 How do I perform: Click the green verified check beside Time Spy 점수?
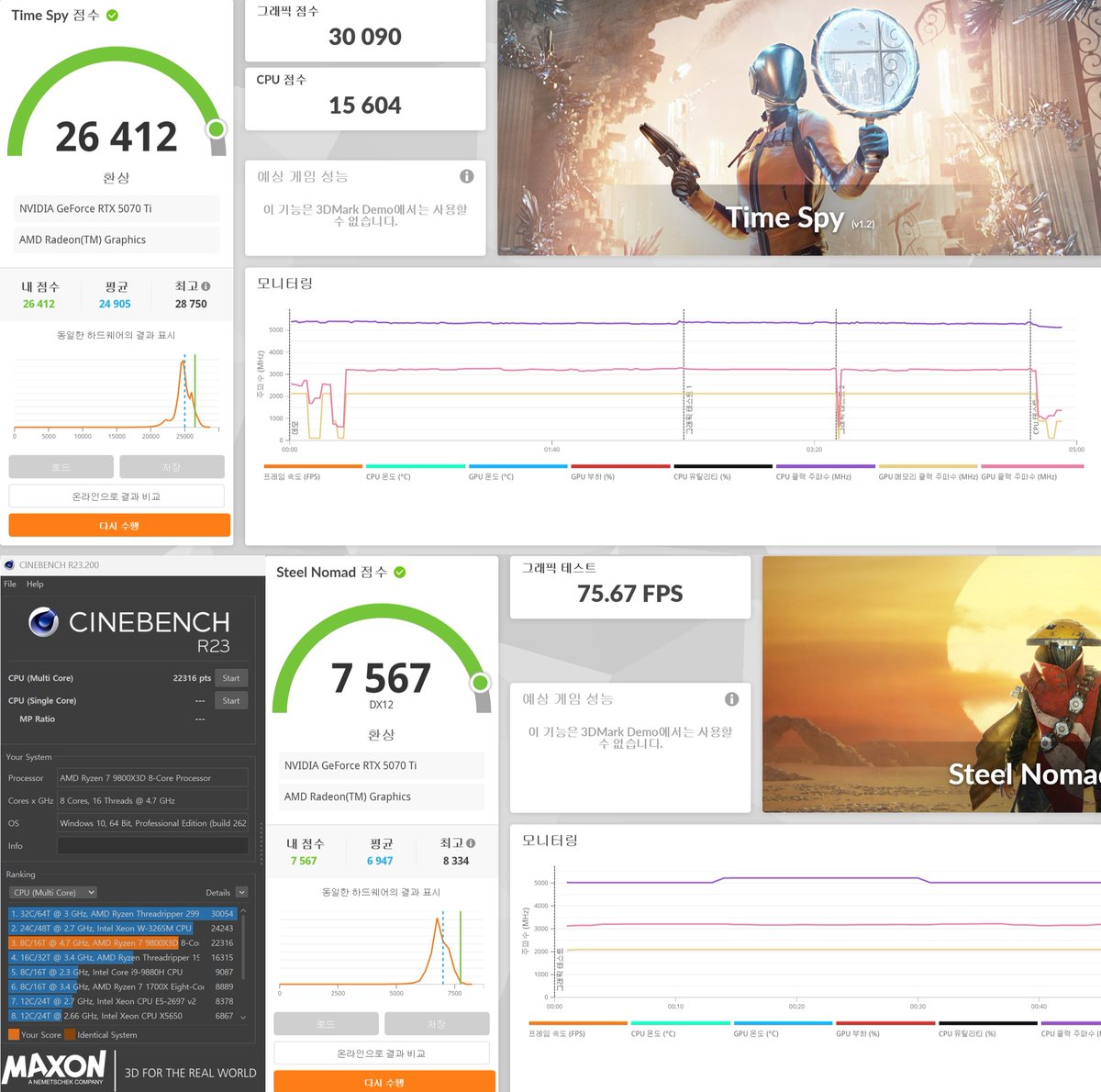(x=112, y=16)
